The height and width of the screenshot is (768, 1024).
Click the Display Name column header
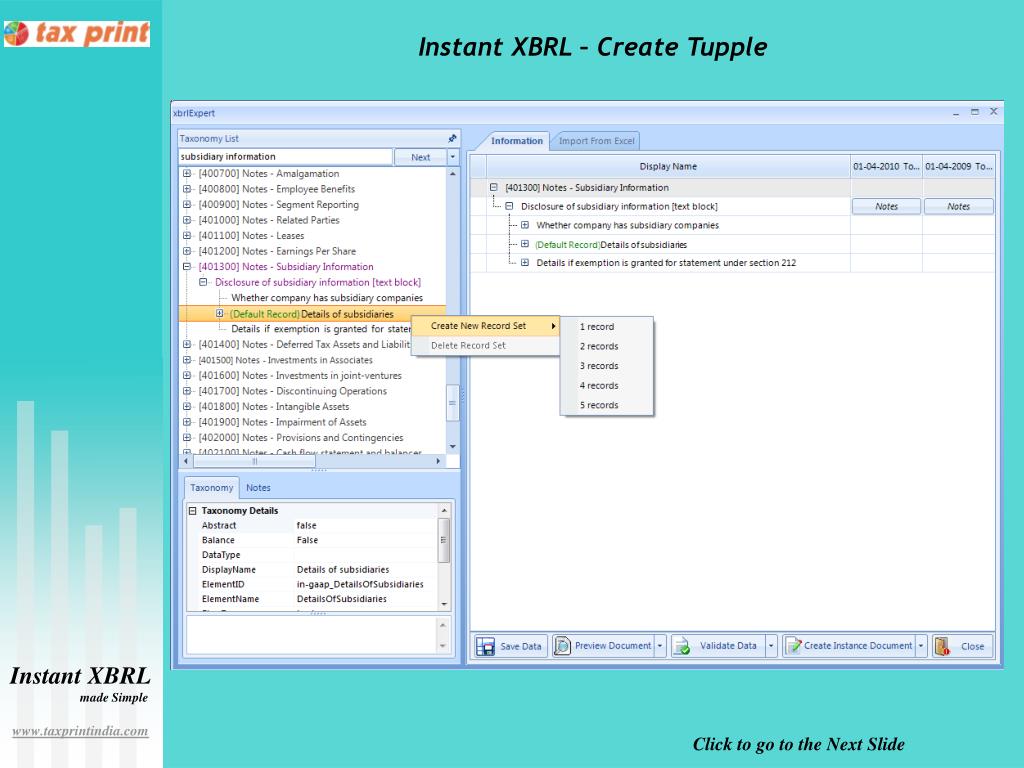pyautogui.click(x=668, y=167)
